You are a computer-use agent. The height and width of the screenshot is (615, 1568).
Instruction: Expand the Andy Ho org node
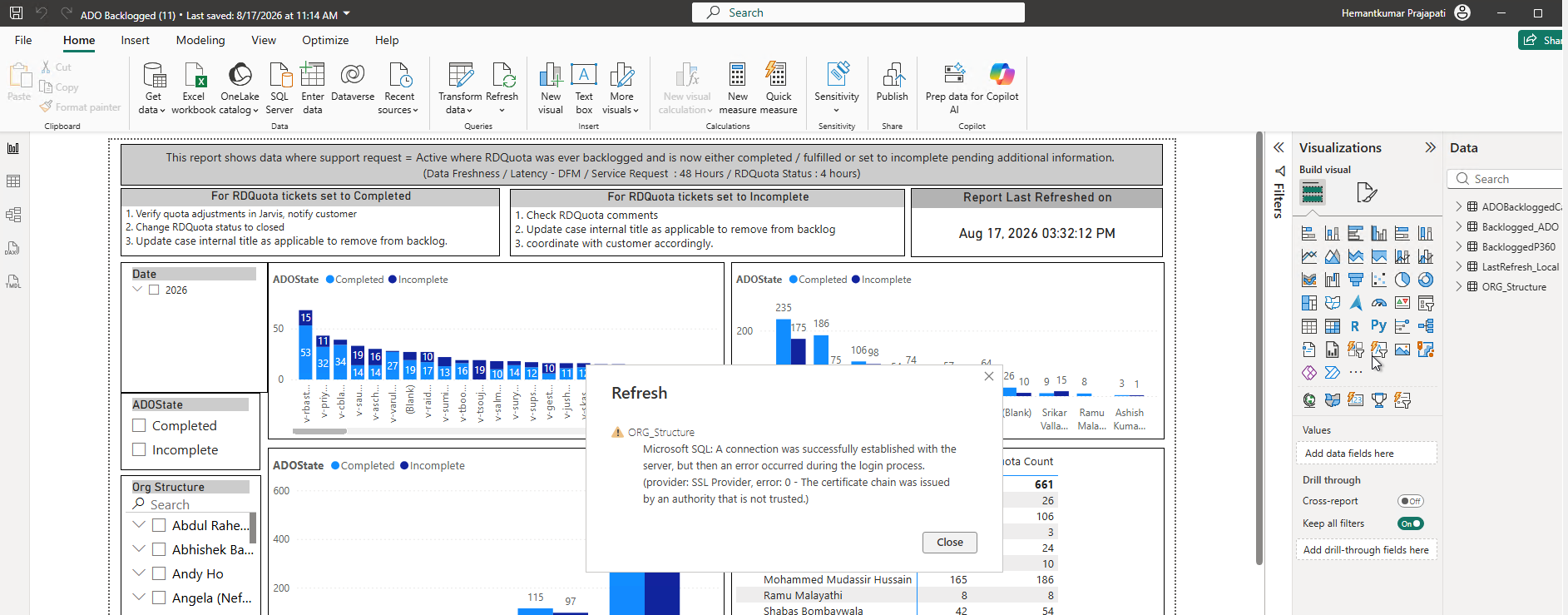139,573
